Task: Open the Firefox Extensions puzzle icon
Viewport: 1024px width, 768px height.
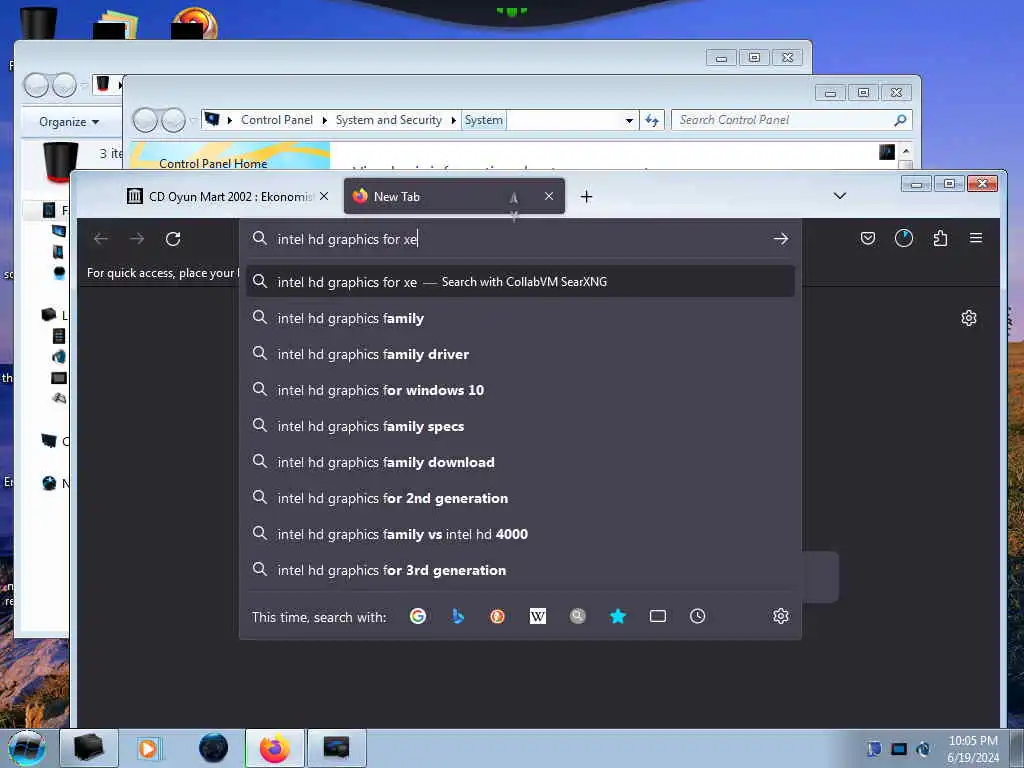Action: pyautogui.click(x=940, y=238)
